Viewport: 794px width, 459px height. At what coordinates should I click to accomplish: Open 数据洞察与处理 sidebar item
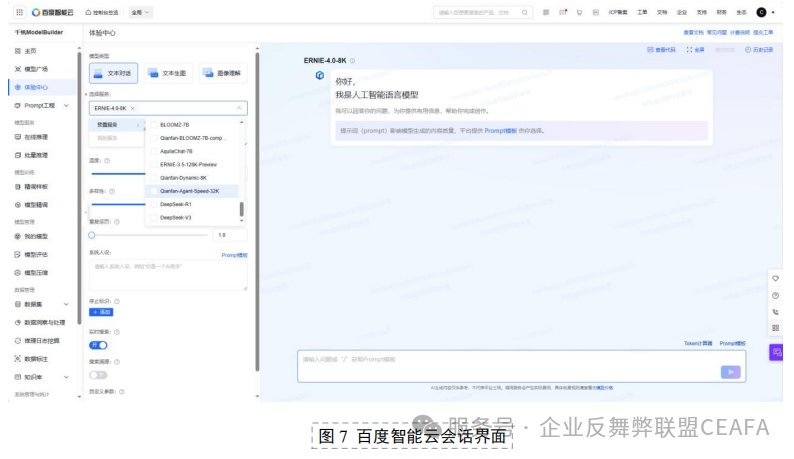pyautogui.click(x=40, y=322)
